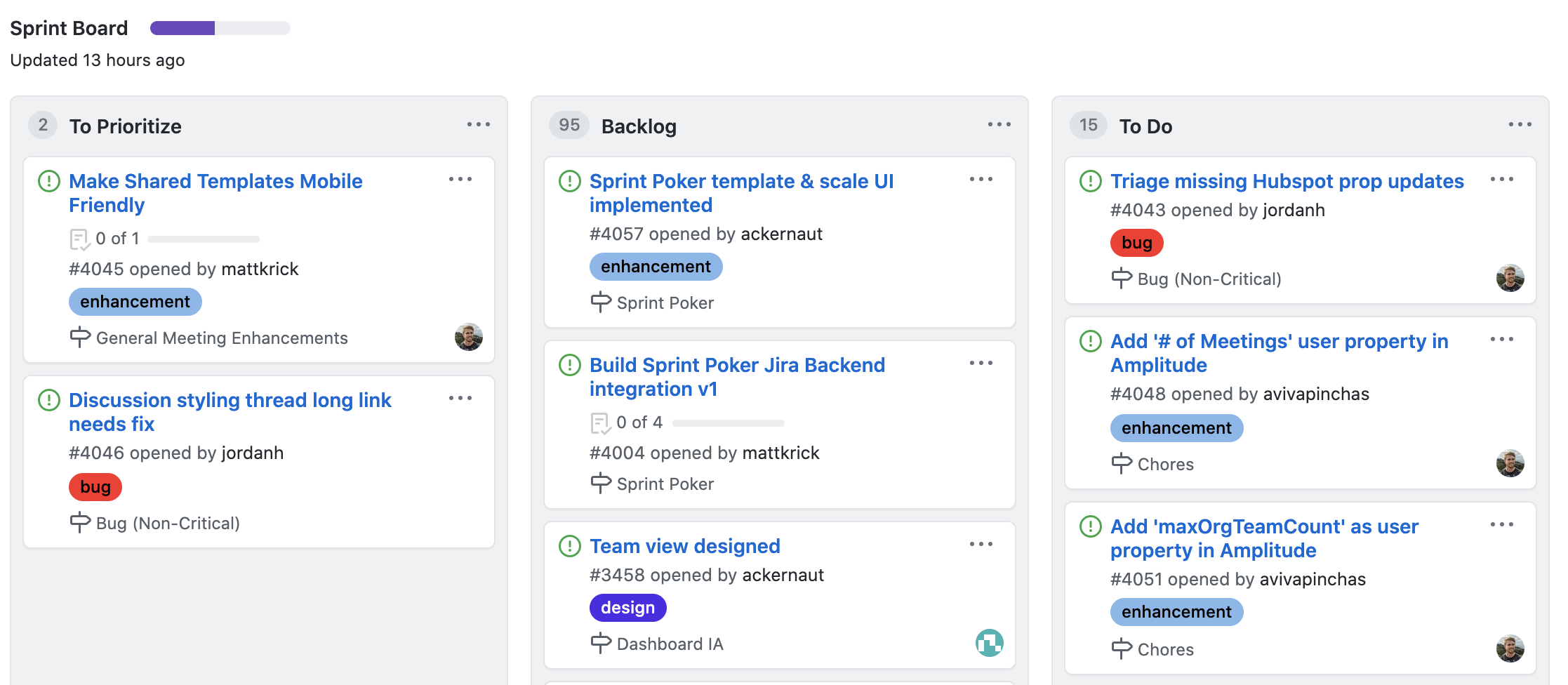Viewport: 1568px width, 685px height.
Task: Click the General Meeting Enhancements milestone flag
Action: (x=79, y=338)
